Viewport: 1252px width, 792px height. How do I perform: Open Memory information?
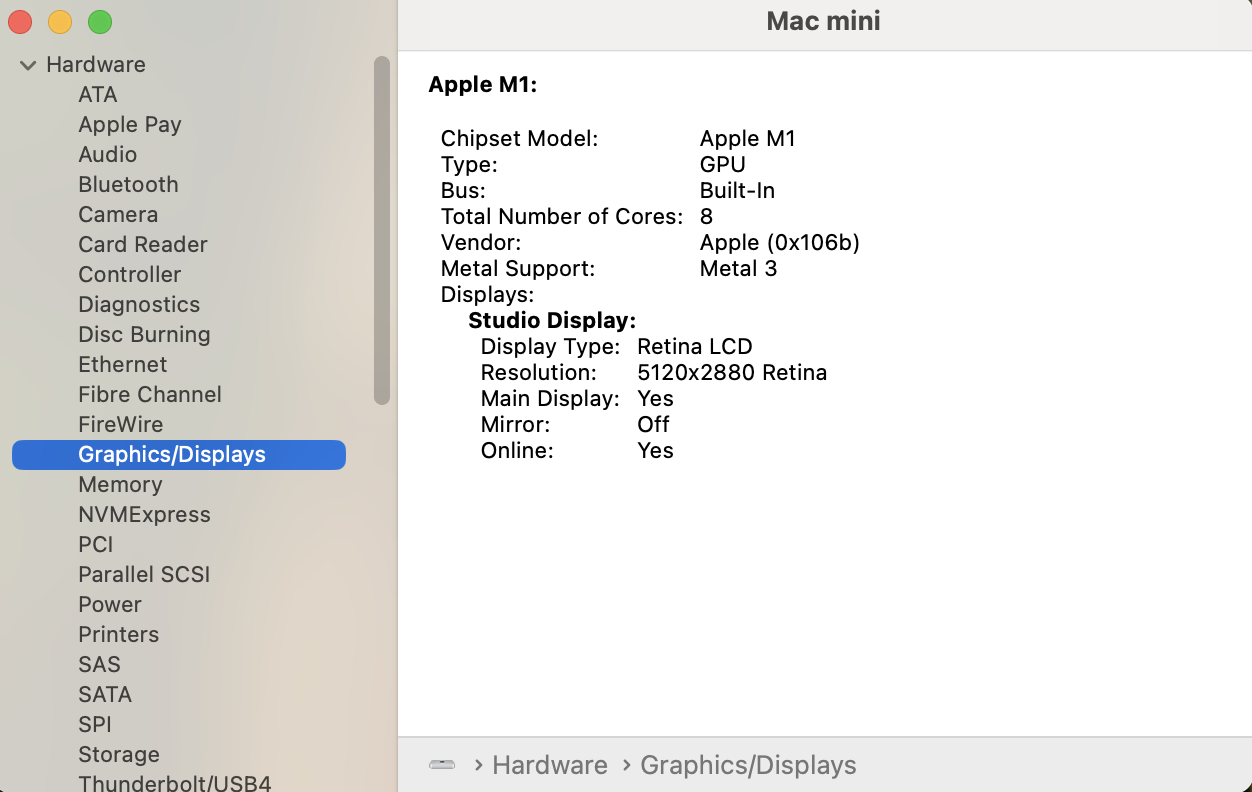point(120,484)
